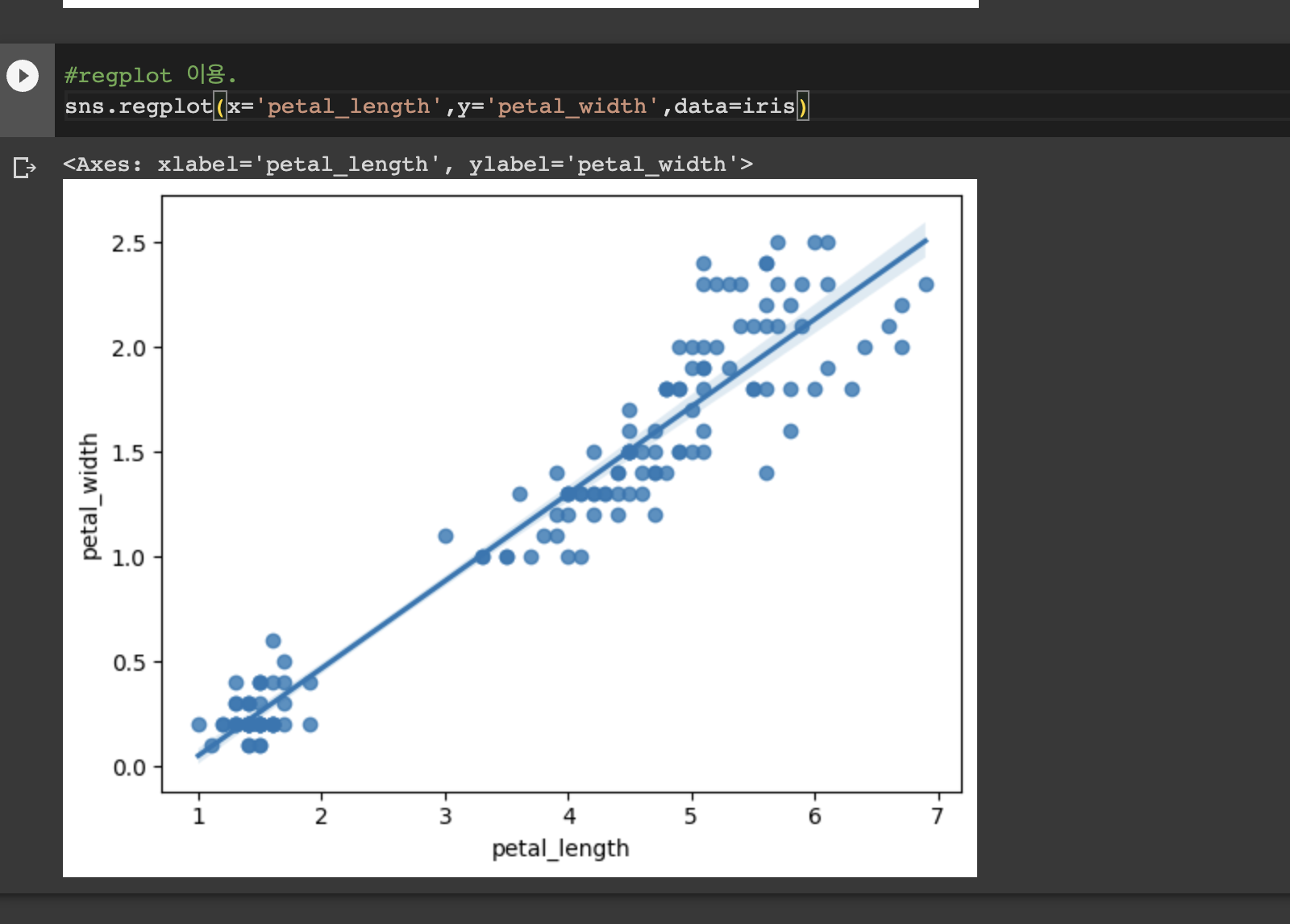Click the 2.5 y-axis tick label
The height and width of the screenshot is (924, 1290).
[129, 243]
